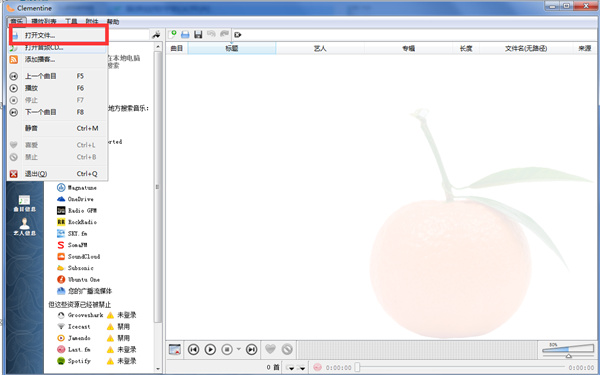600x375 pixels.
Task: Click the 未登录 status next to Last.fm
Action: click(127, 349)
